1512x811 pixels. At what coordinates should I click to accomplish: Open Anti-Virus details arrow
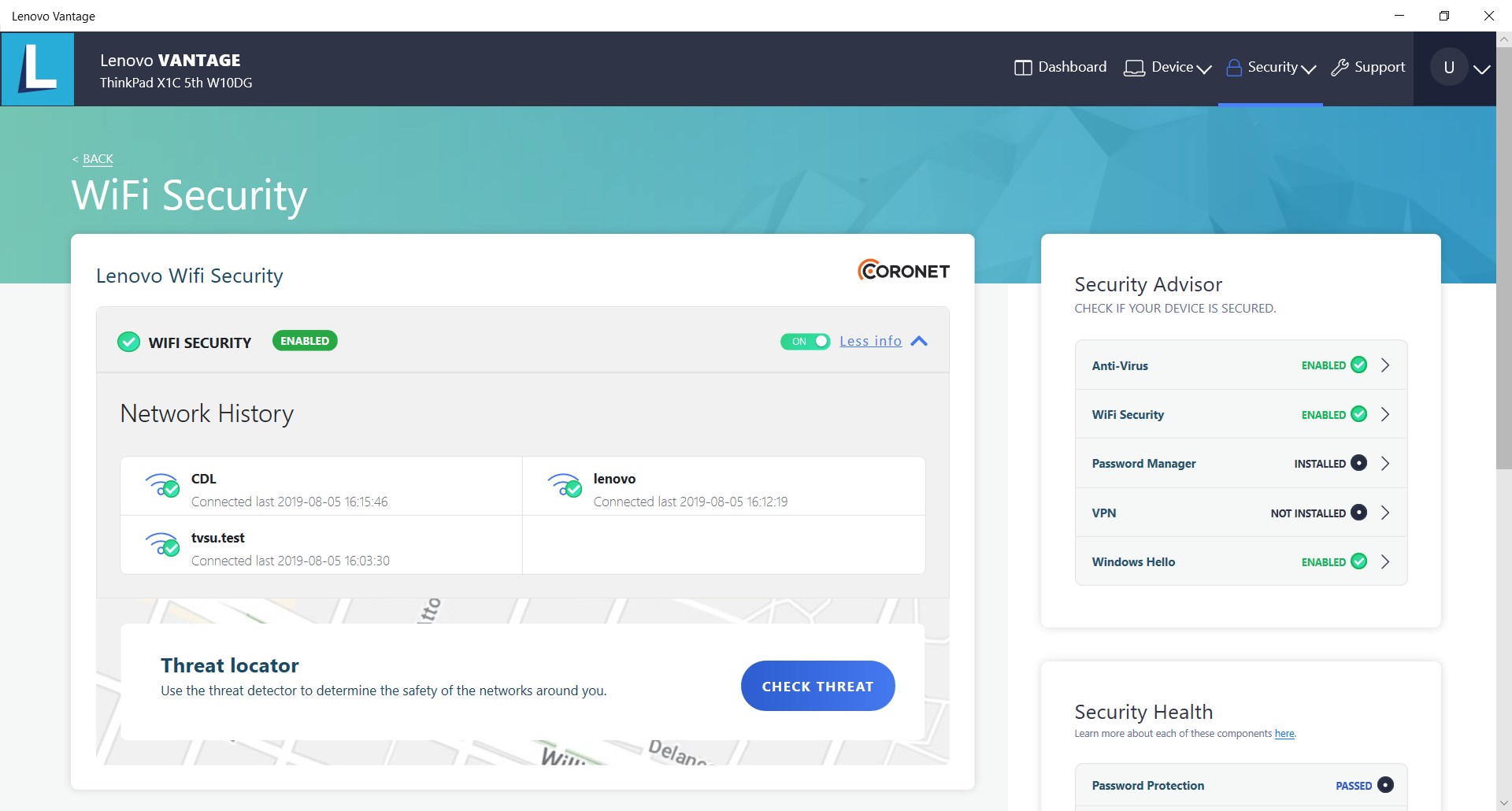[1385, 365]
